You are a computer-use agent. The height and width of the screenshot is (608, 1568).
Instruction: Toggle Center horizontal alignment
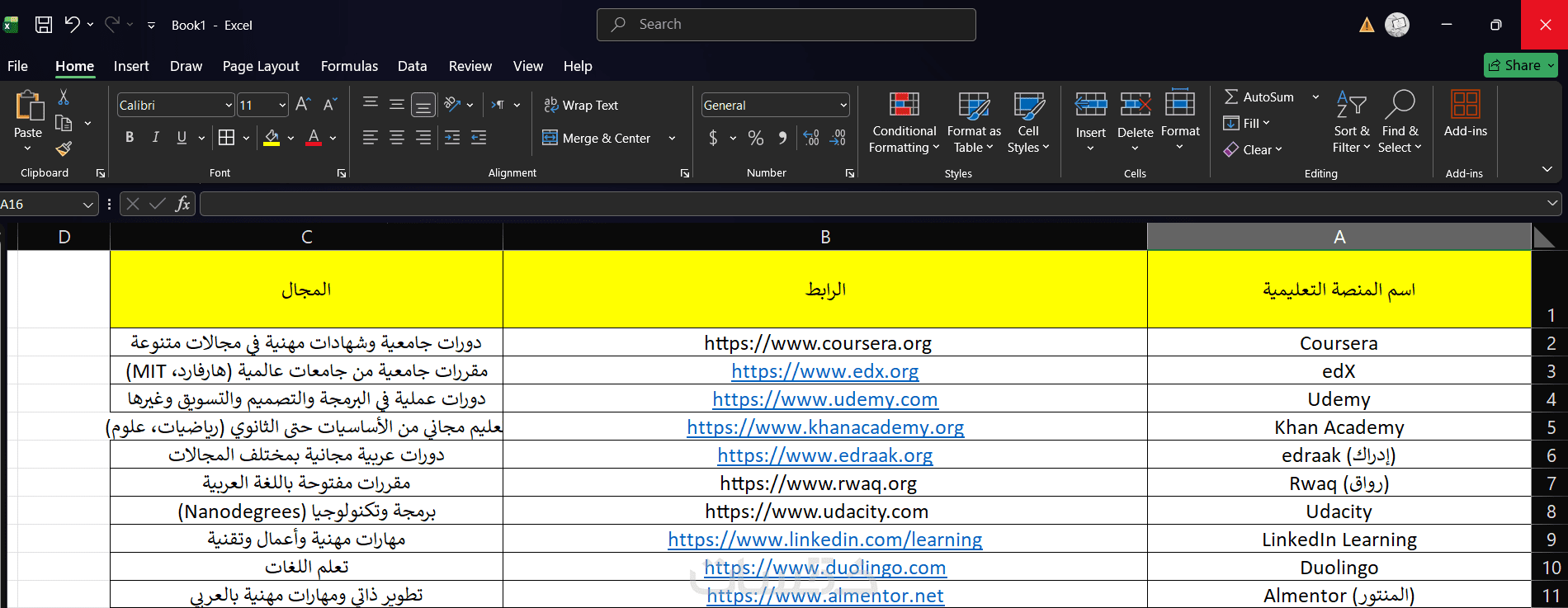click(x=397, y=138)
